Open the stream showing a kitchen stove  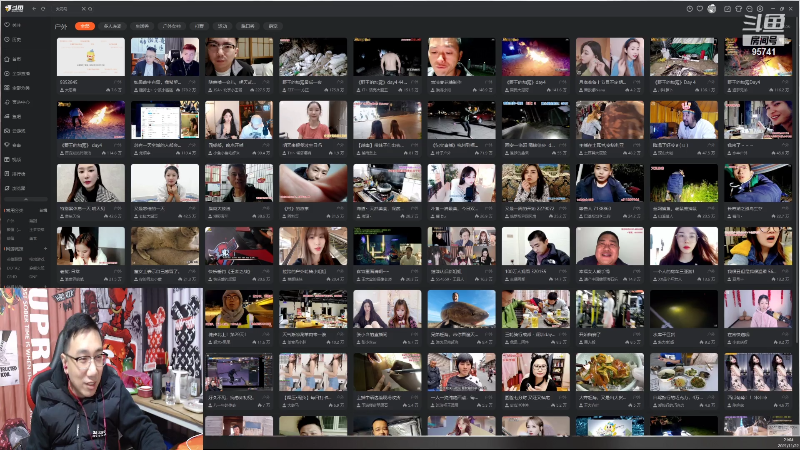pos(387,183)
